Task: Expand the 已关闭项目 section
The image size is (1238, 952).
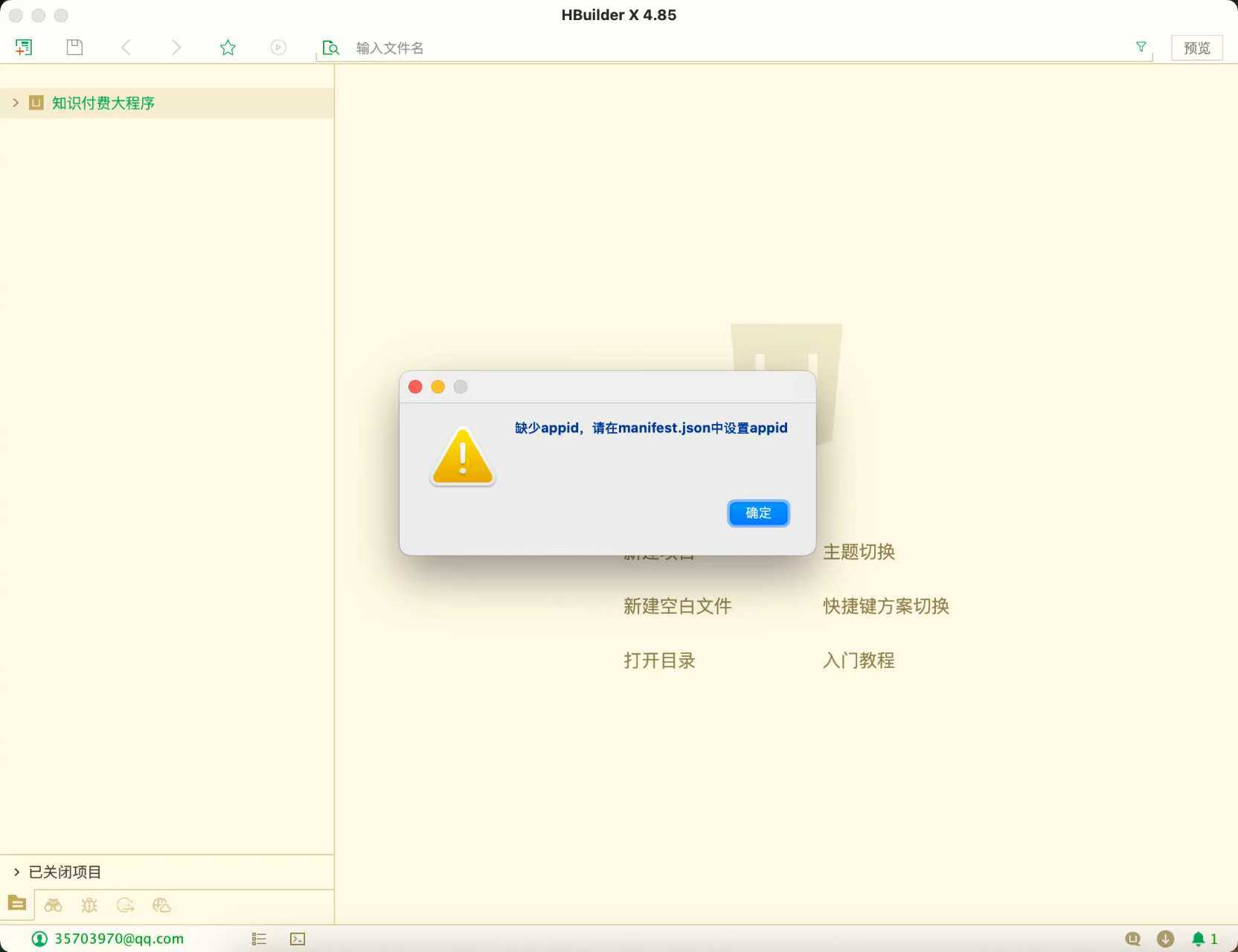Action: (x=16, y=872)
